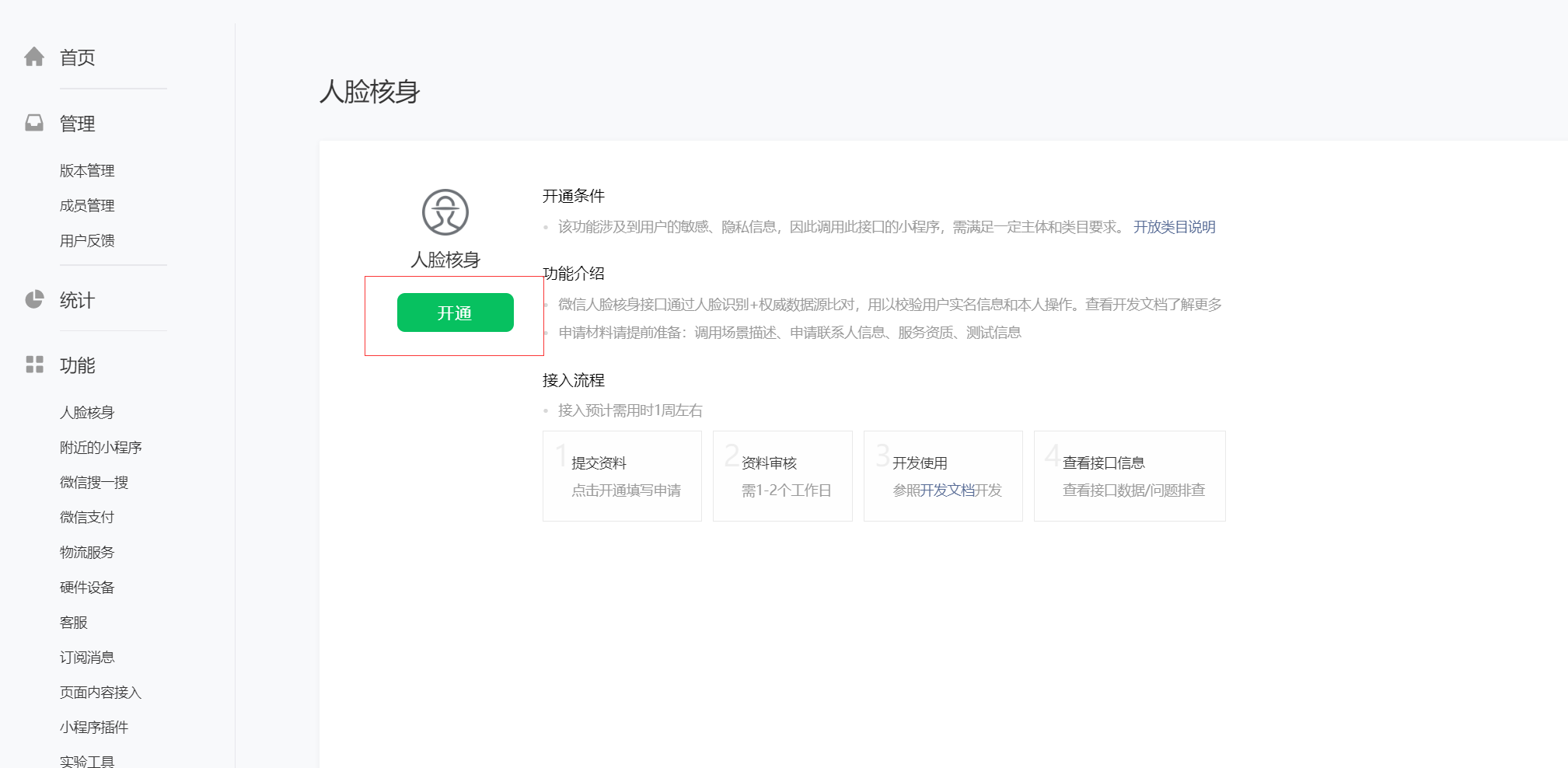The image size is (1568, 768).
Task: Click the green 开通 button
Action: pyautogui.click(x=456, y=312)
